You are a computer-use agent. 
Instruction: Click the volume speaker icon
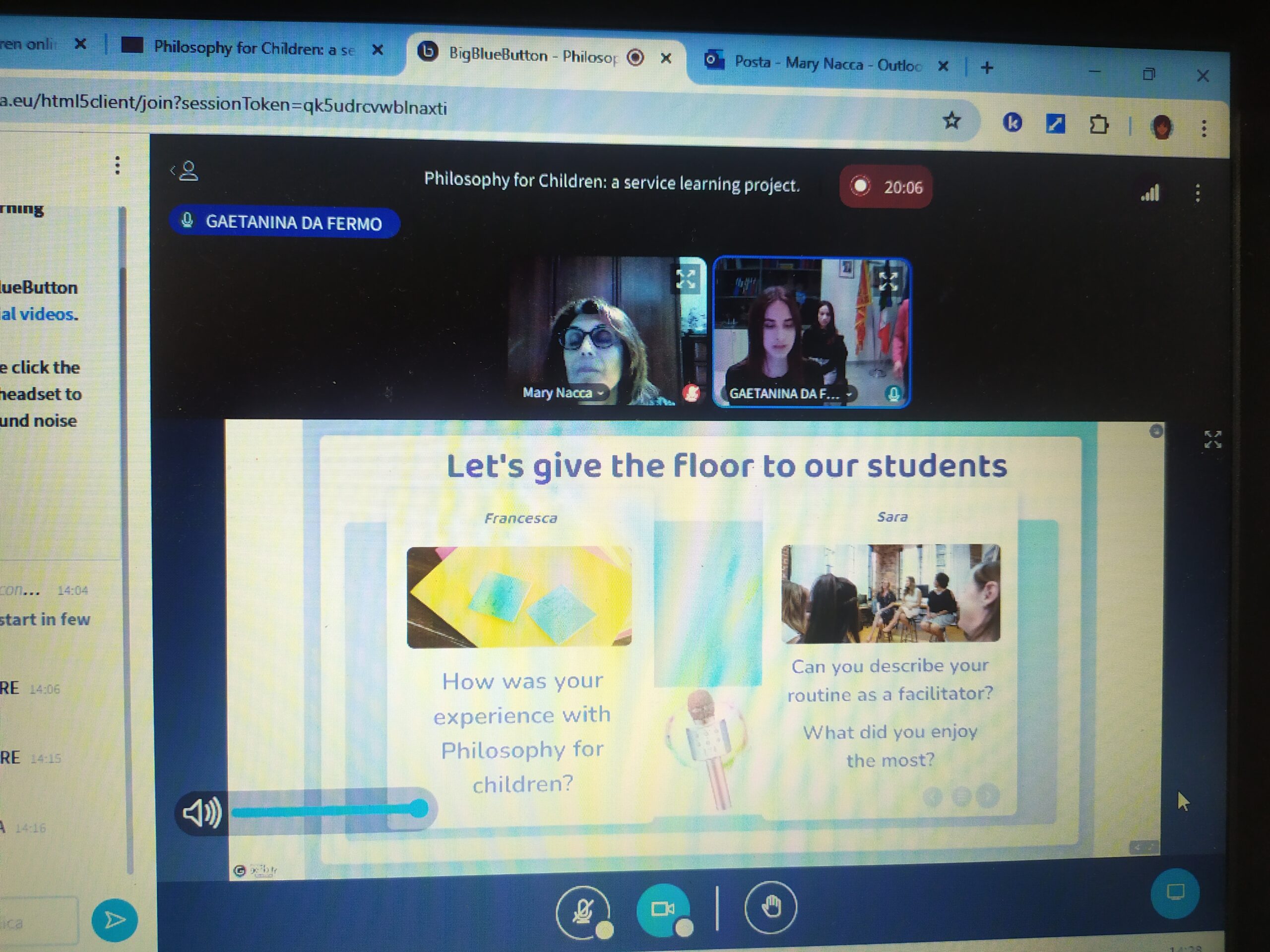[x=201, y=813]
